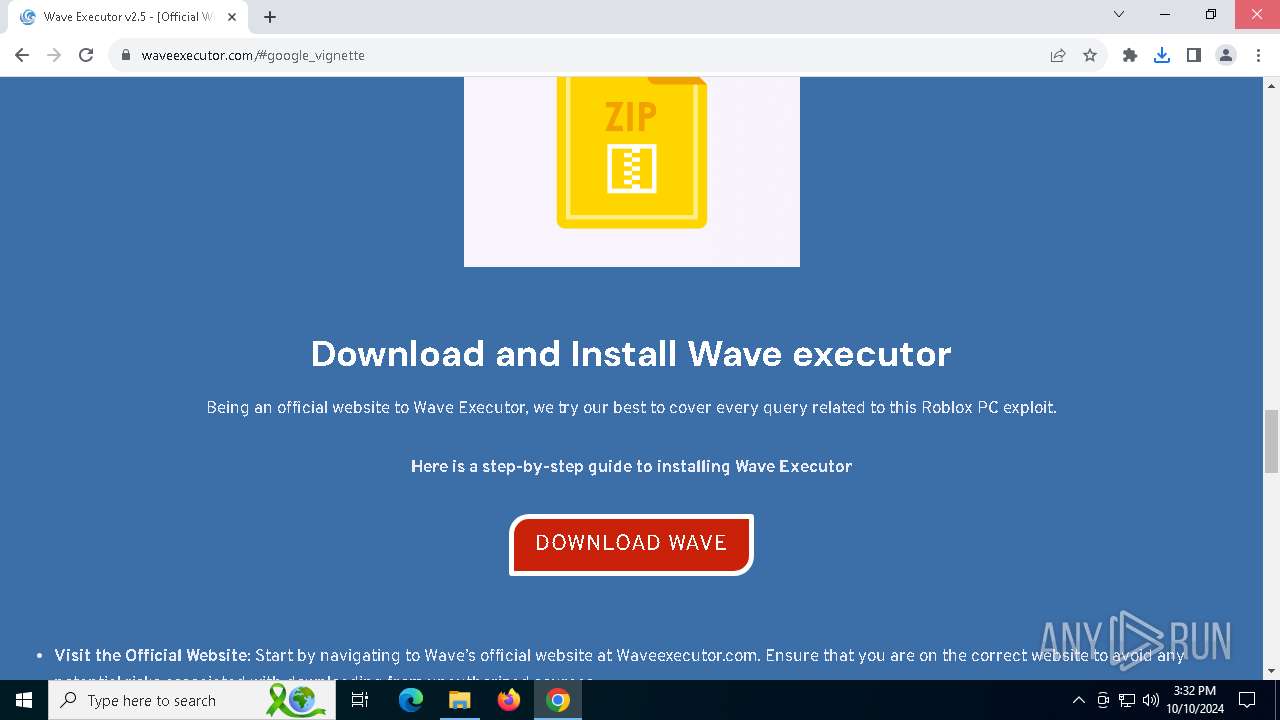Click the page vertical scrollbar thumb

[x=1272, y=441]
